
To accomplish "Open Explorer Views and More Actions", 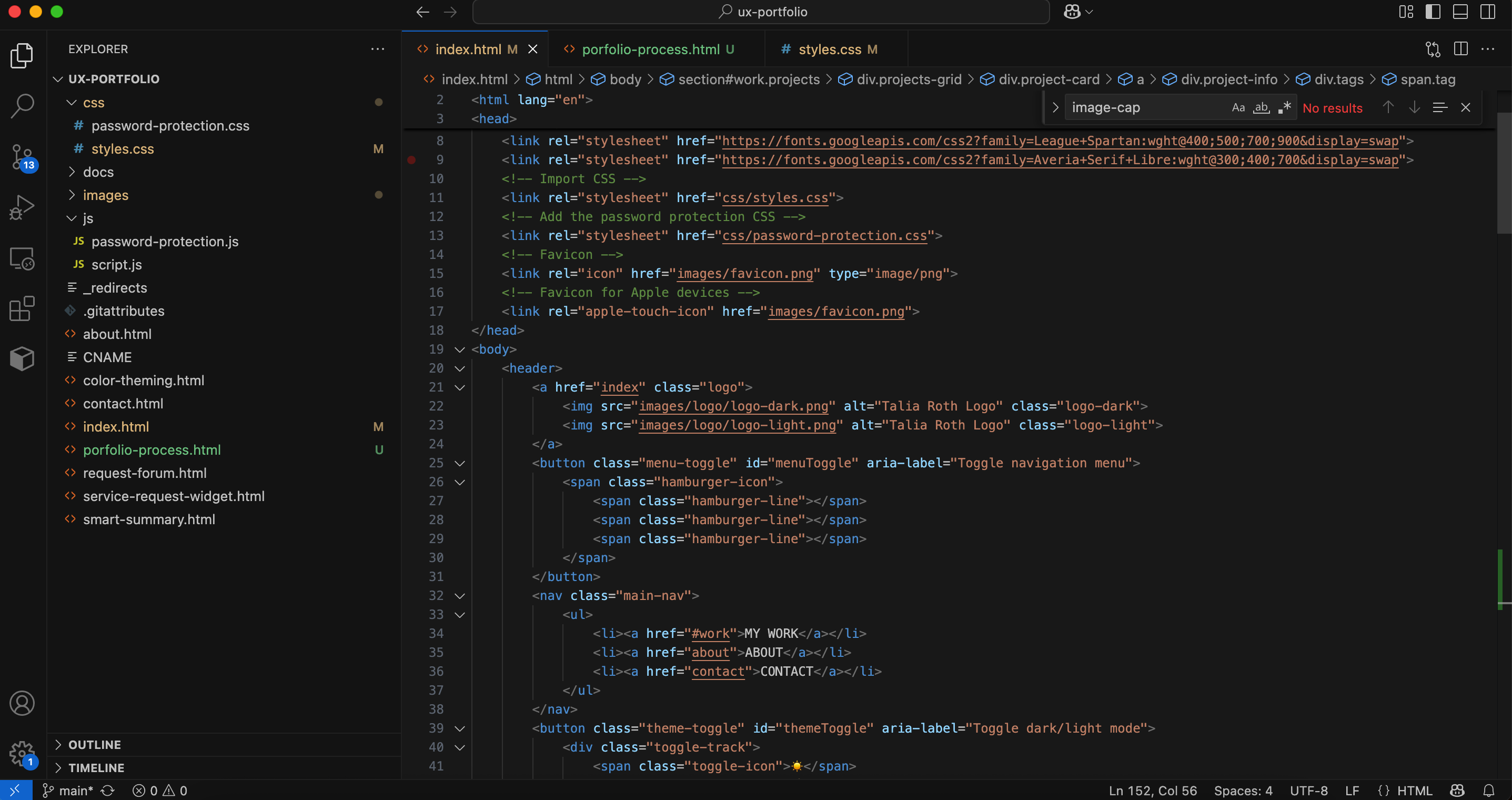I will (377, 49).
